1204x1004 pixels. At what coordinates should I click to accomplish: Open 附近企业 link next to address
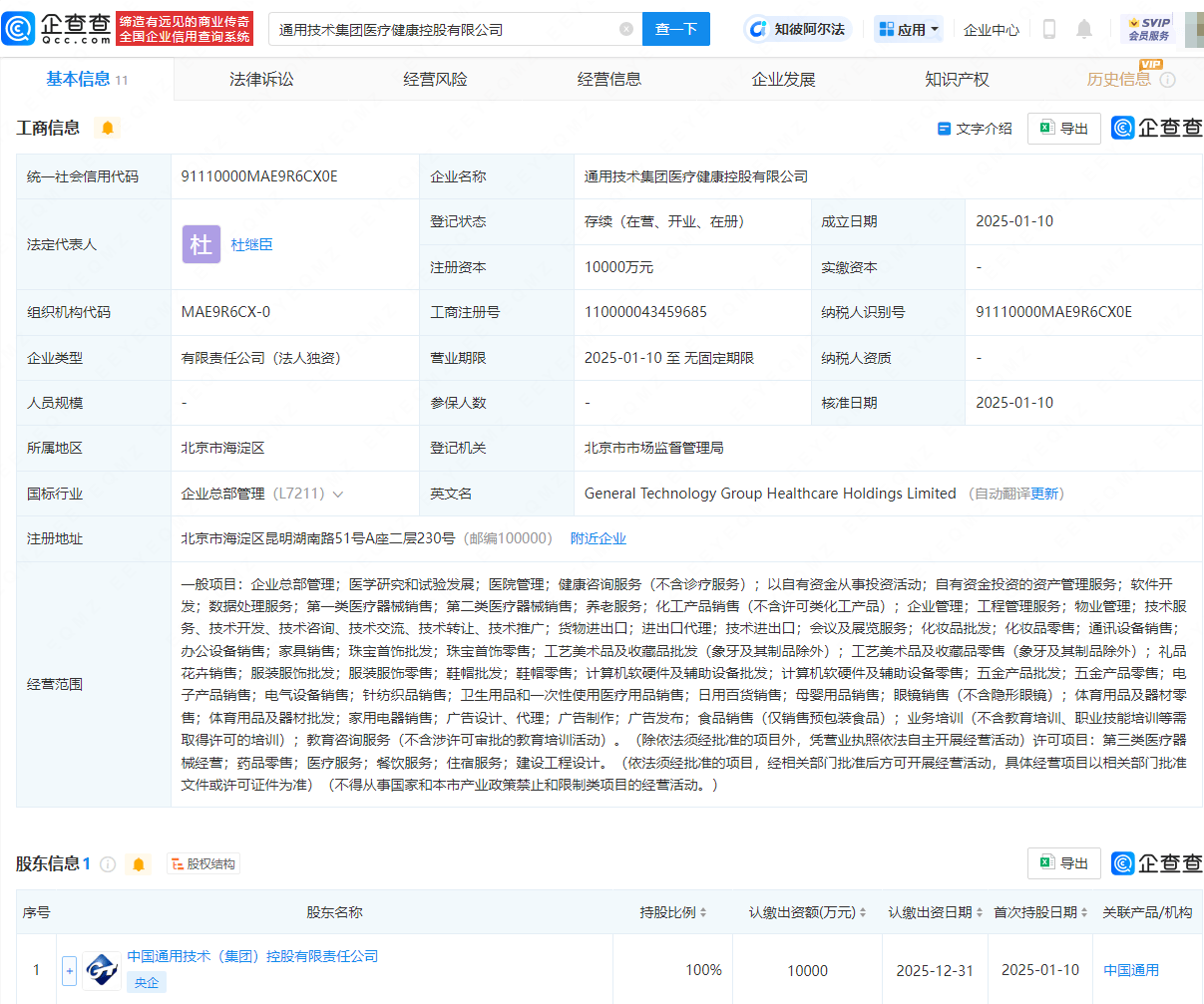[x=599, y=538]
